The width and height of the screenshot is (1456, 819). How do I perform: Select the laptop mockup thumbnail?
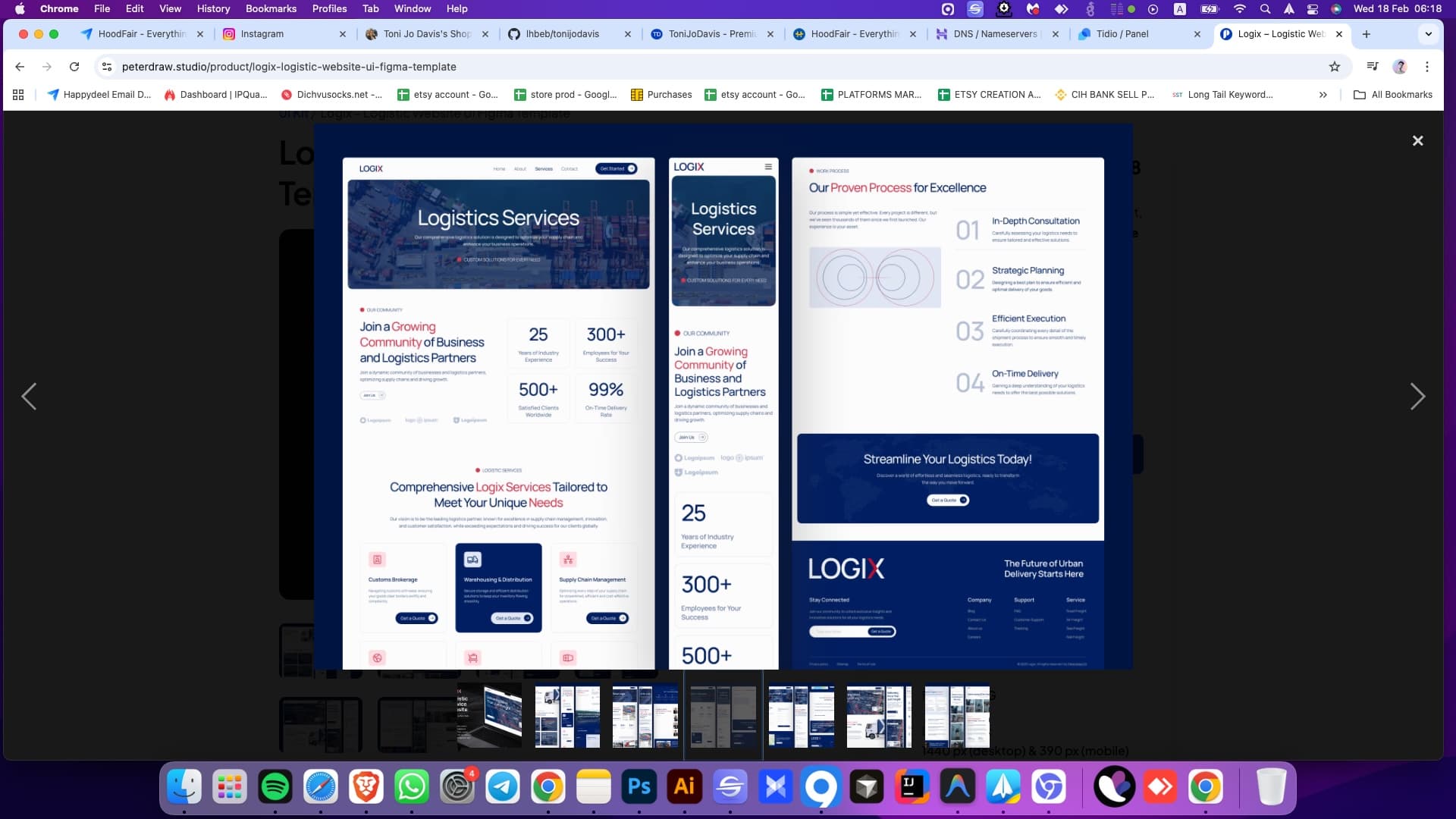pyautogui.click(x=489, y=716)
